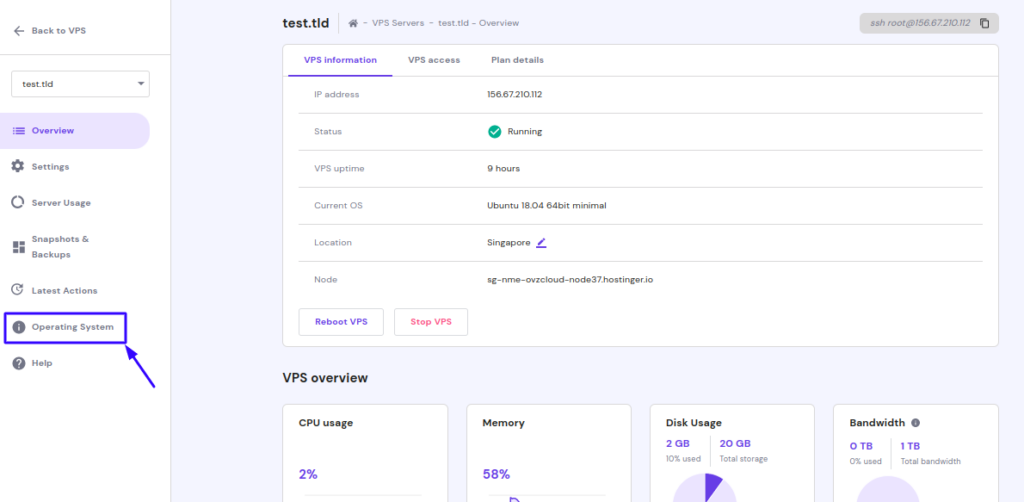This screenshot has width=1024, height=502.
Task: Click the CPU usage 2% value
Action: [308, 475]
